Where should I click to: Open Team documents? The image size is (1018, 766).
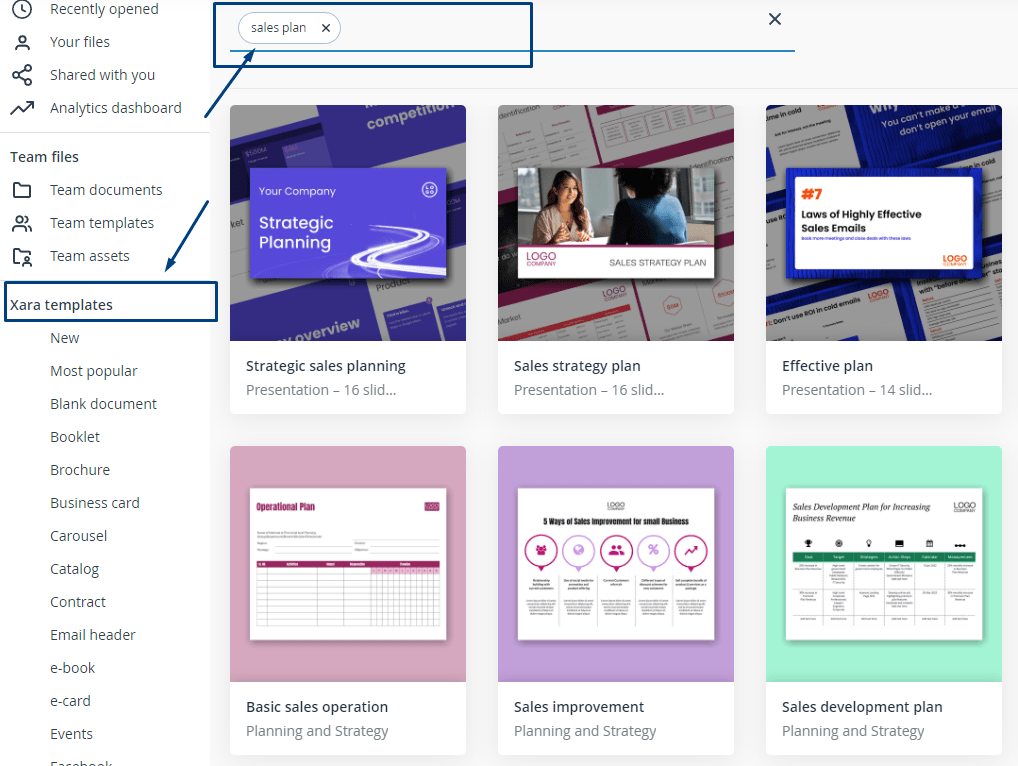(106, 190)
